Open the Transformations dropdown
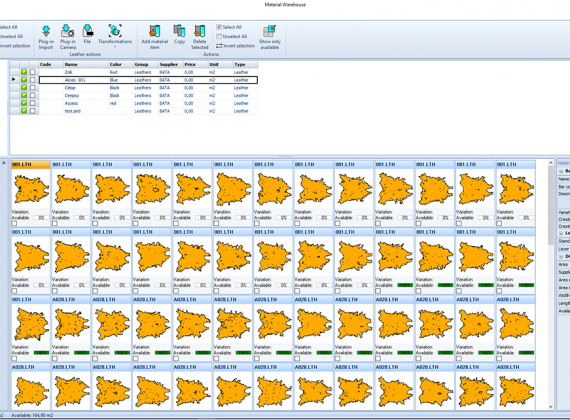570x420 pixels. coord(115,36)
